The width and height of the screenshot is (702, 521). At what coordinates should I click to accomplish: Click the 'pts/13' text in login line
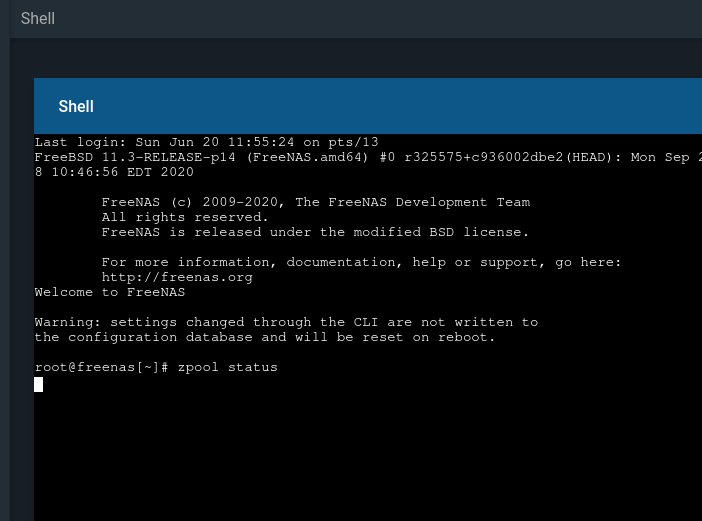pyautogui.click(x=353, y=142)
